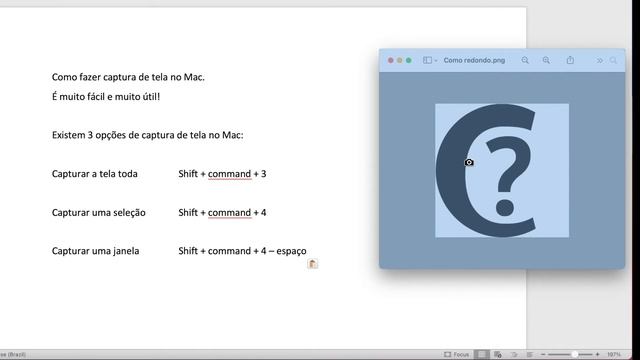Expand the Preview toolbar overflow chevrons
Viewport: 640px width, 360px height.
tap(600, 60)
